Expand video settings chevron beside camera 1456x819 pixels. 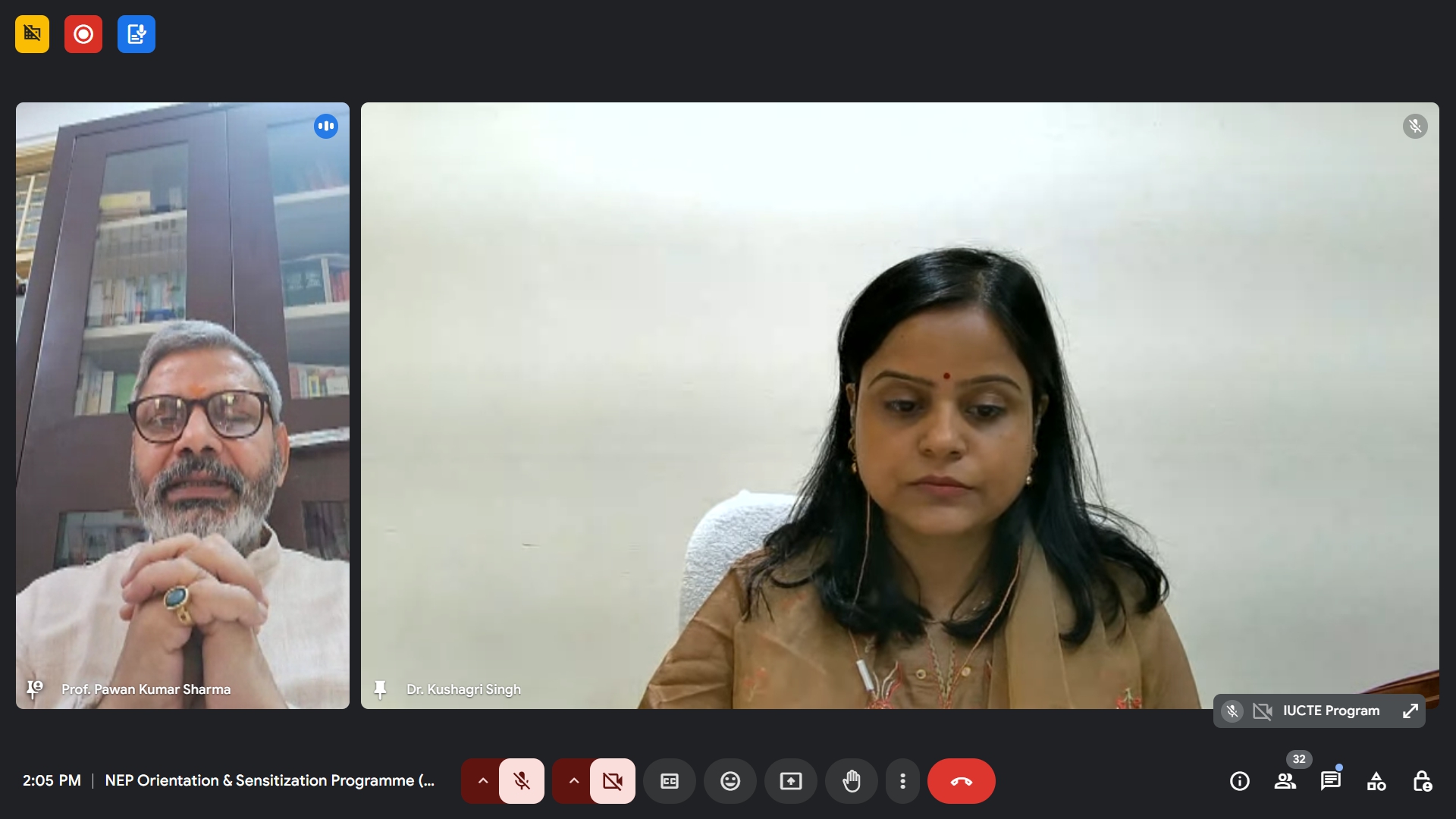pyautogui.click(x=573, y=781)
